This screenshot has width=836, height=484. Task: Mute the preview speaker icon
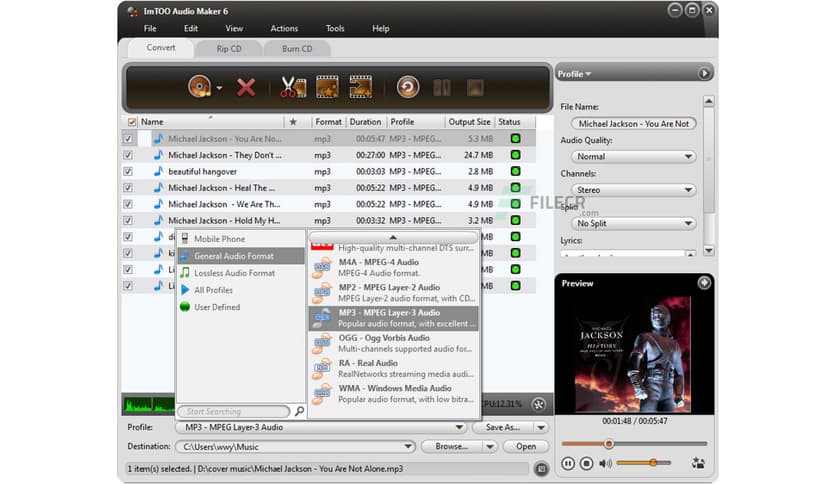pos(606,464)
